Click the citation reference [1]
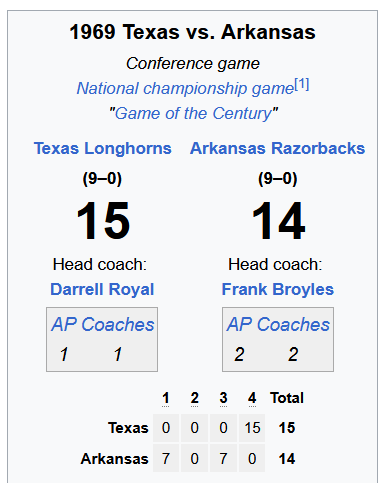The height and width of the screenshot is (483, 388). pos(302,85)
